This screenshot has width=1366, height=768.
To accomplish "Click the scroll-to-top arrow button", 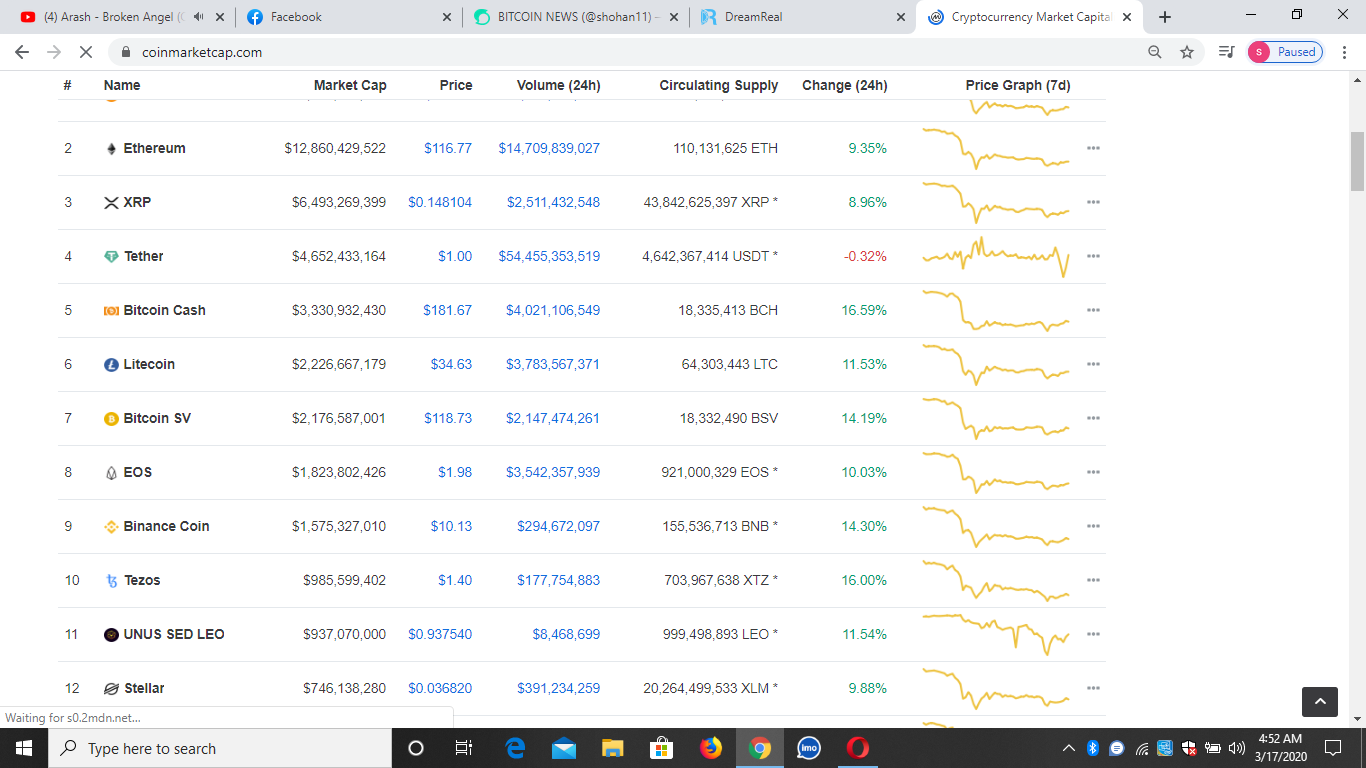I will [1320, 702].
